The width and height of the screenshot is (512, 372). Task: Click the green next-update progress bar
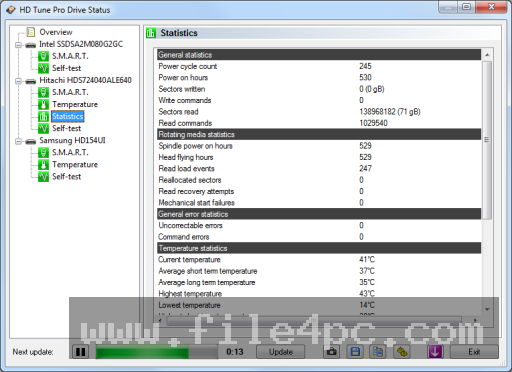click(x=157, y=352)
